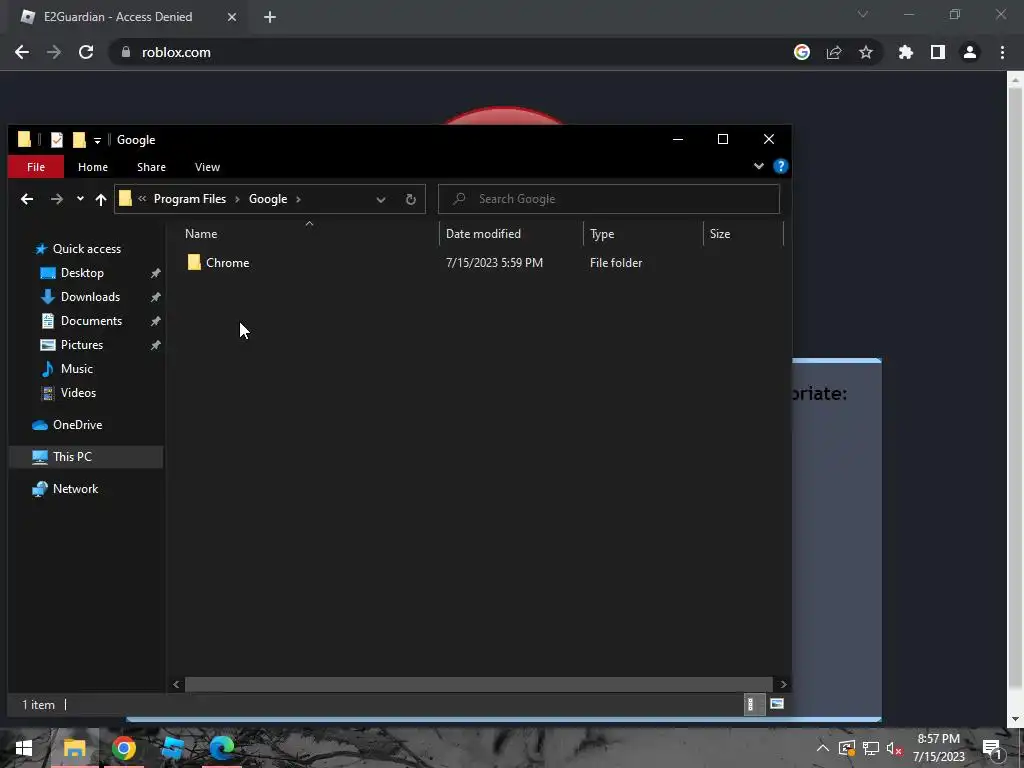Open notification center in taskbar
Screen dimensions: 1024x768
992,748
